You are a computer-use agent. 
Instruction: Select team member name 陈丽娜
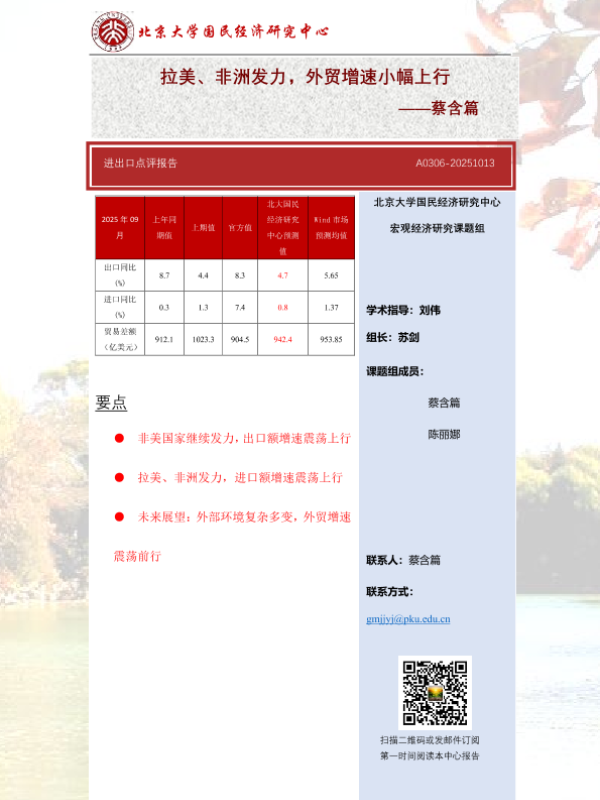tap(443, 435)
